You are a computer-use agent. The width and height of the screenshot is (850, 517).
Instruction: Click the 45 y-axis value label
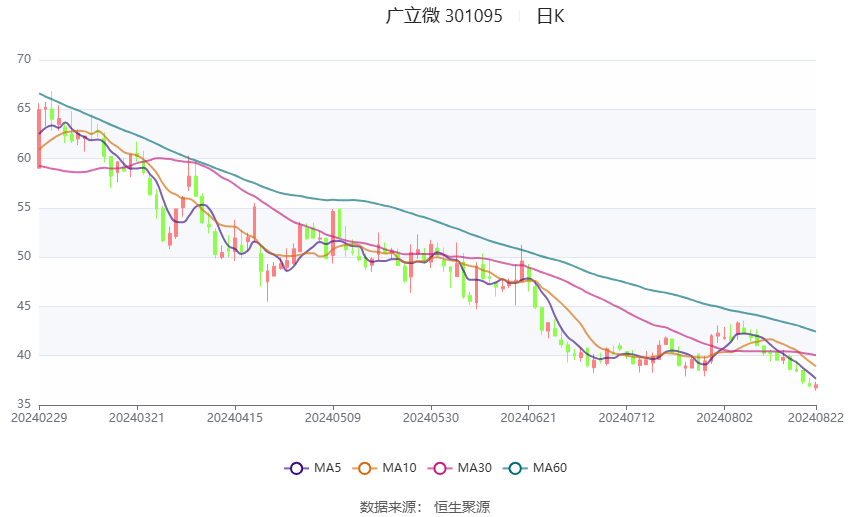point(24,306)
